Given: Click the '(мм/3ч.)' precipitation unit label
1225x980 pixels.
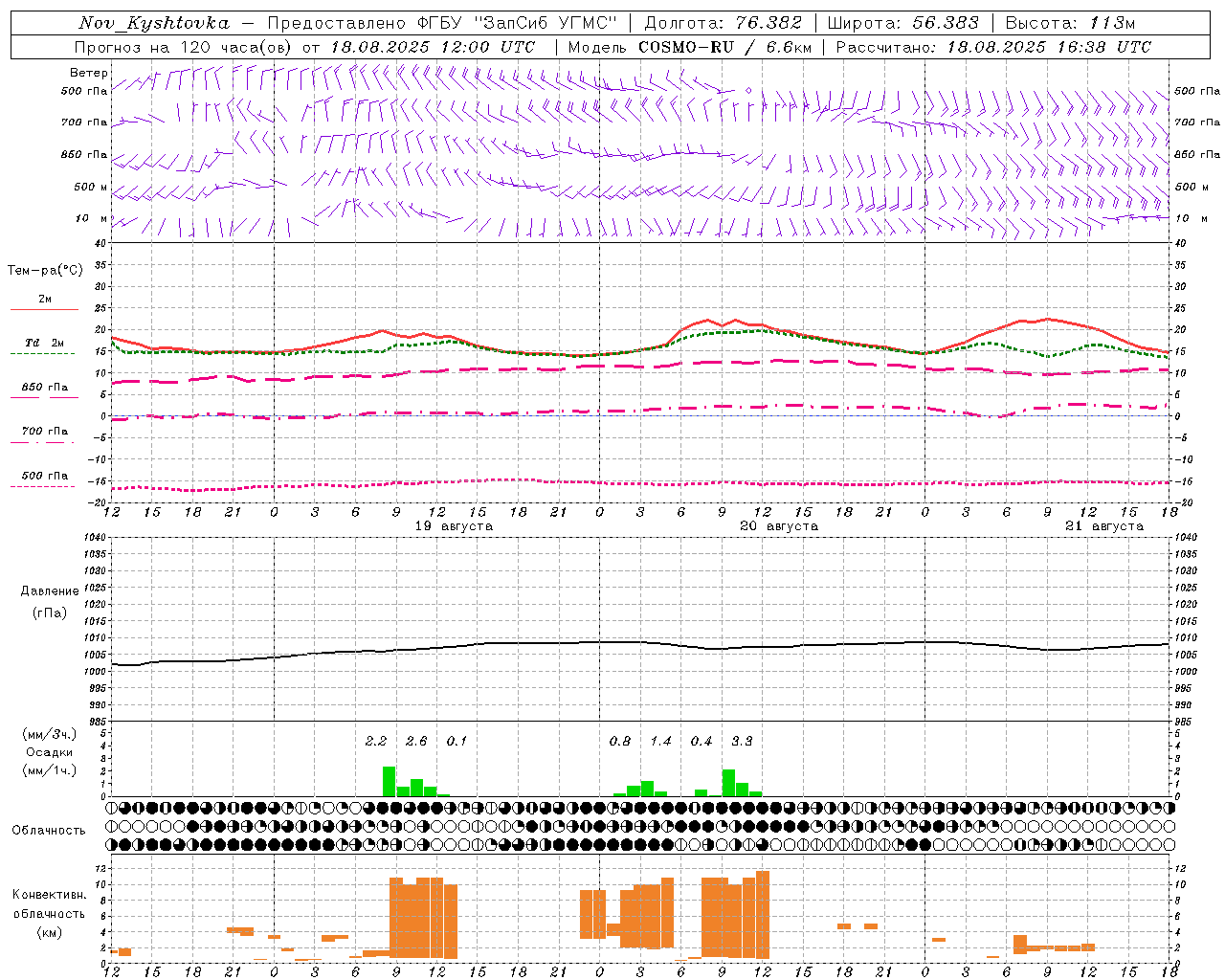Looking at the screenshot, I should pyautogui.click(x=50, y=735).
